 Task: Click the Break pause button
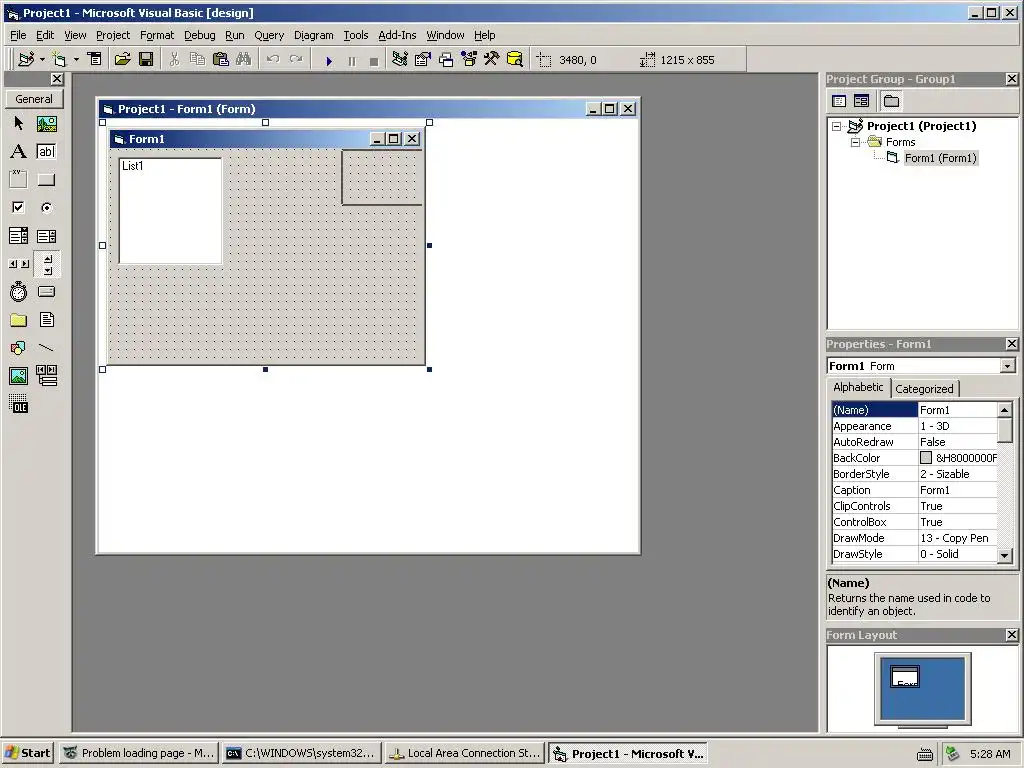[352, 61]
